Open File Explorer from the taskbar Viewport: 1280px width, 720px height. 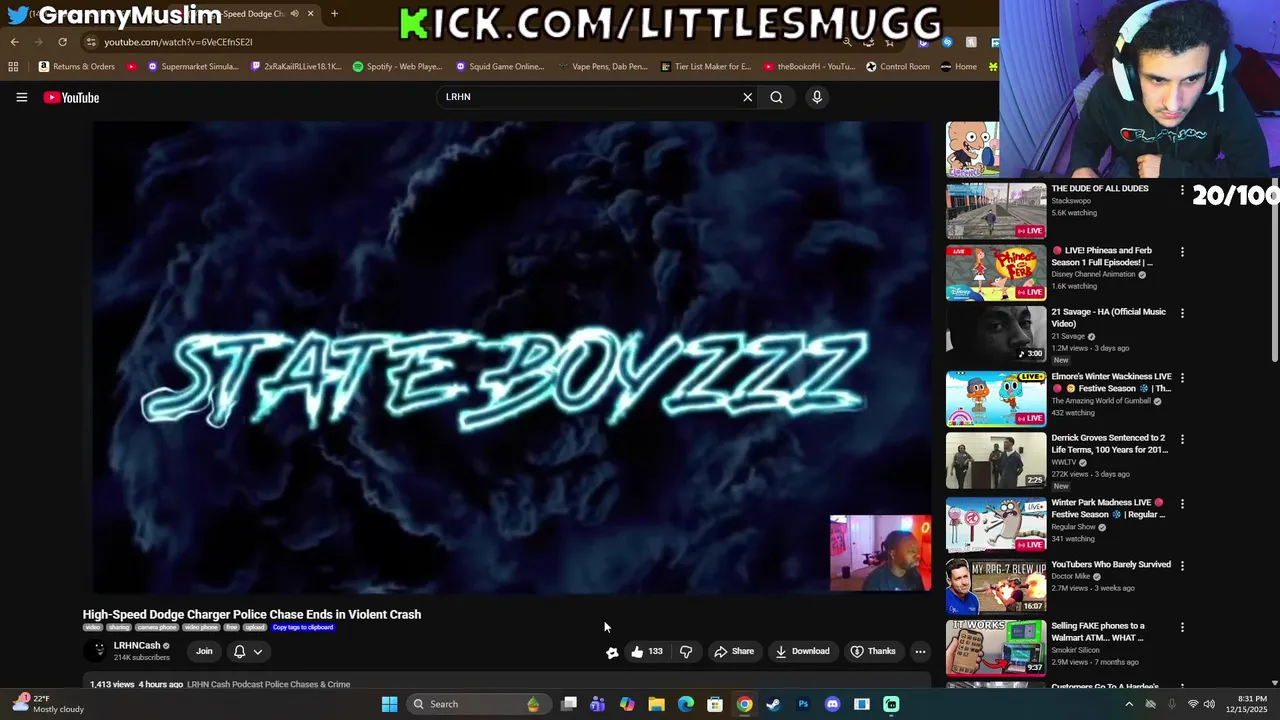(656, 704)
